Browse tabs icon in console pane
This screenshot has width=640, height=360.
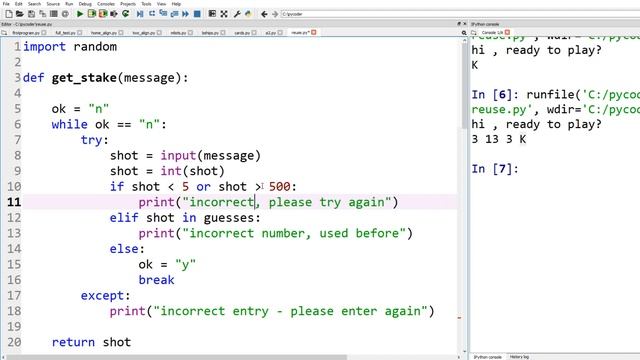tap(474, 32)
